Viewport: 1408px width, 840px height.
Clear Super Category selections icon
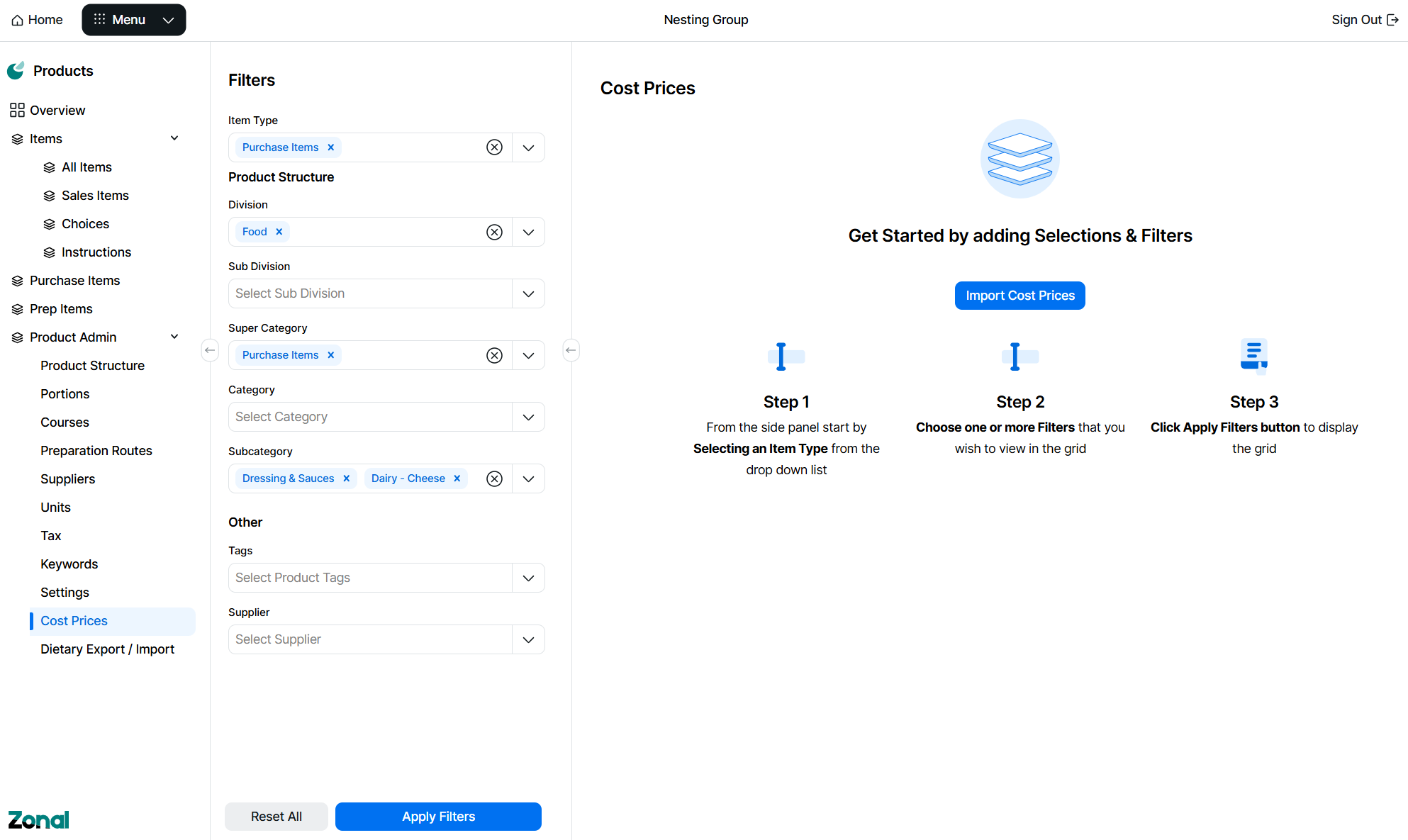click(494, 355)
